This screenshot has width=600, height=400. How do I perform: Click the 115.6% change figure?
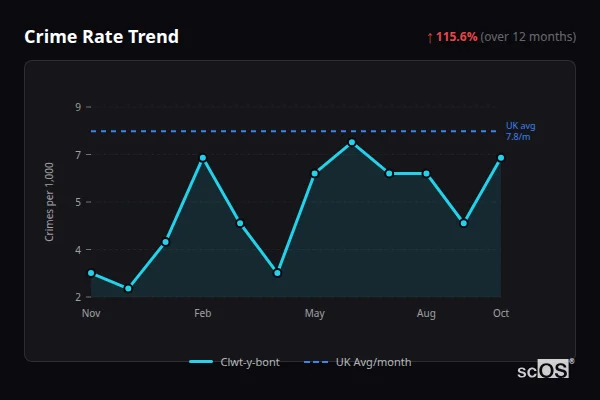457,37
